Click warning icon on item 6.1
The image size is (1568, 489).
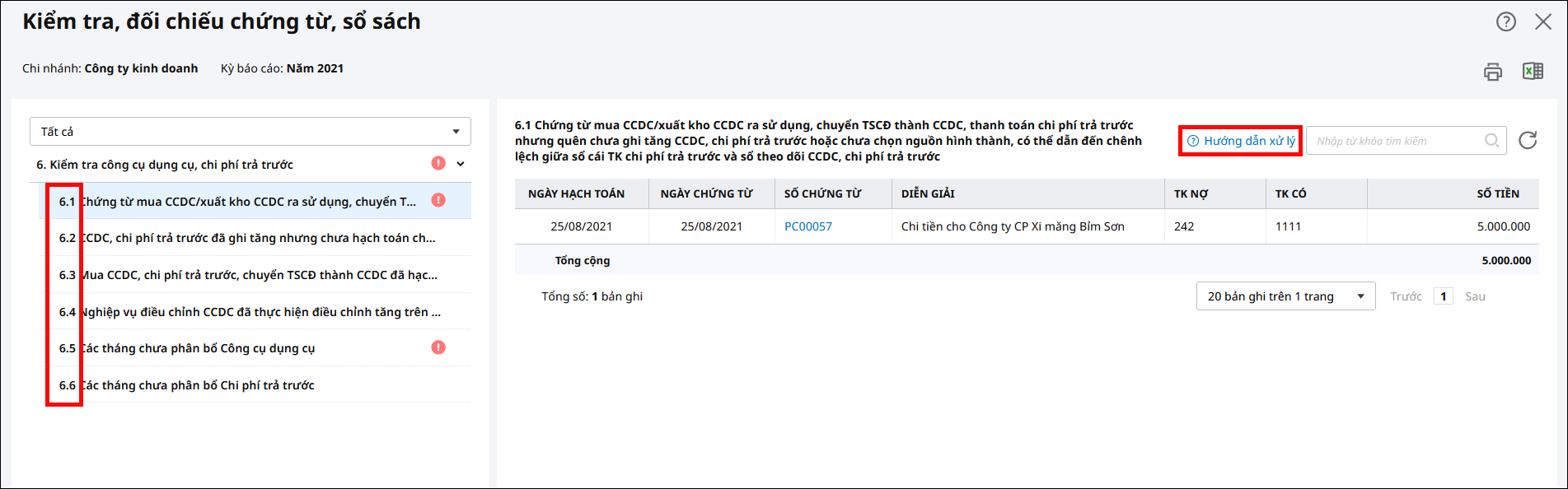click(x=438, y=200)
